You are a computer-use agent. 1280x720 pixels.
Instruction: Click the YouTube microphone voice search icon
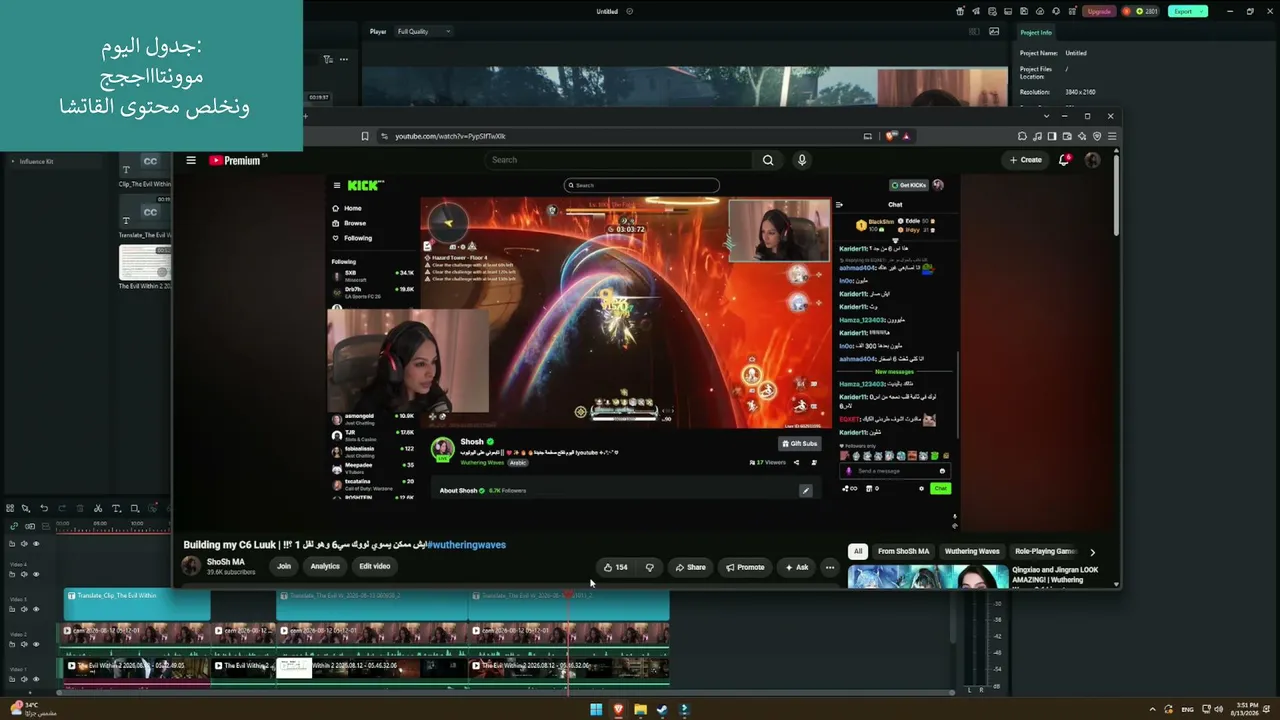801,160
